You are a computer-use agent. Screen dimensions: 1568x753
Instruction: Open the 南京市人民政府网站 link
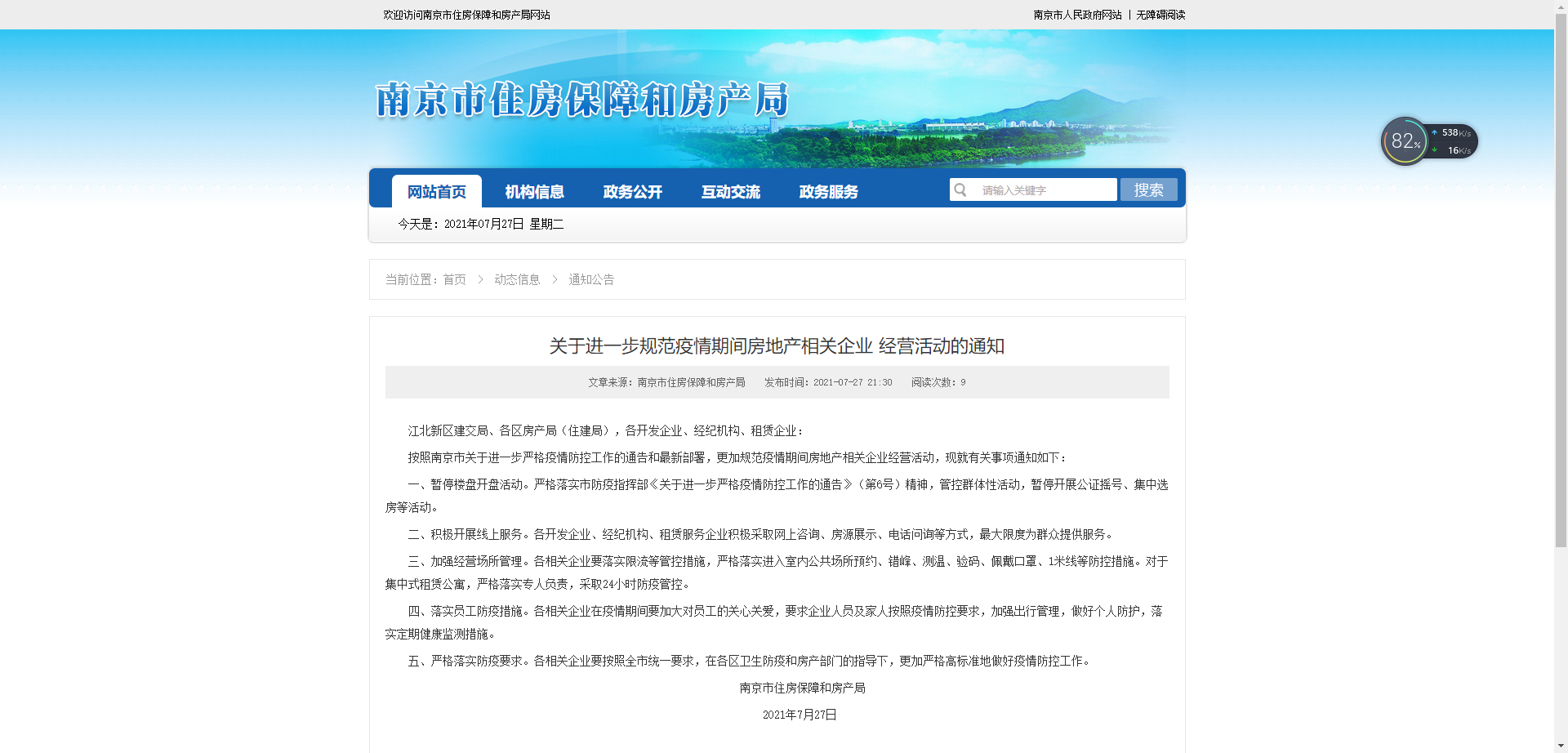1077,15
